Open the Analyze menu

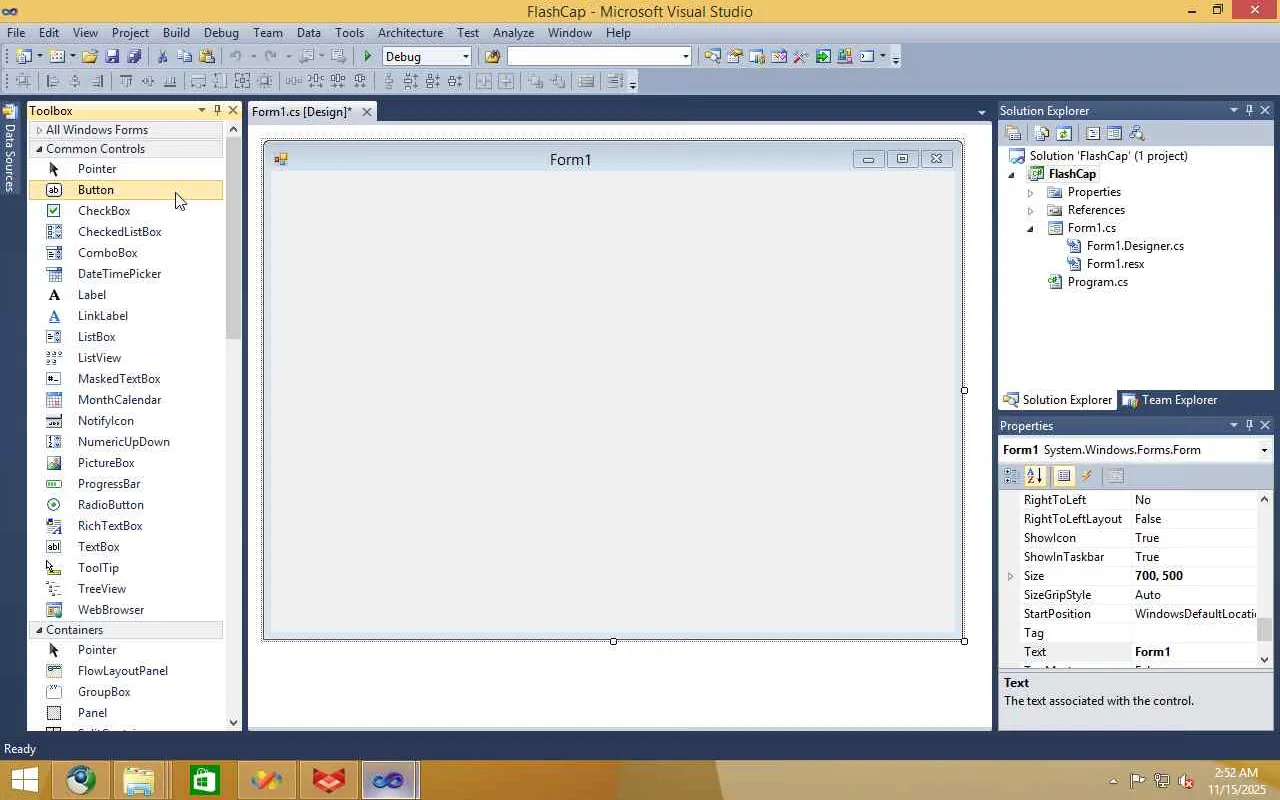(x=513, y=33)
